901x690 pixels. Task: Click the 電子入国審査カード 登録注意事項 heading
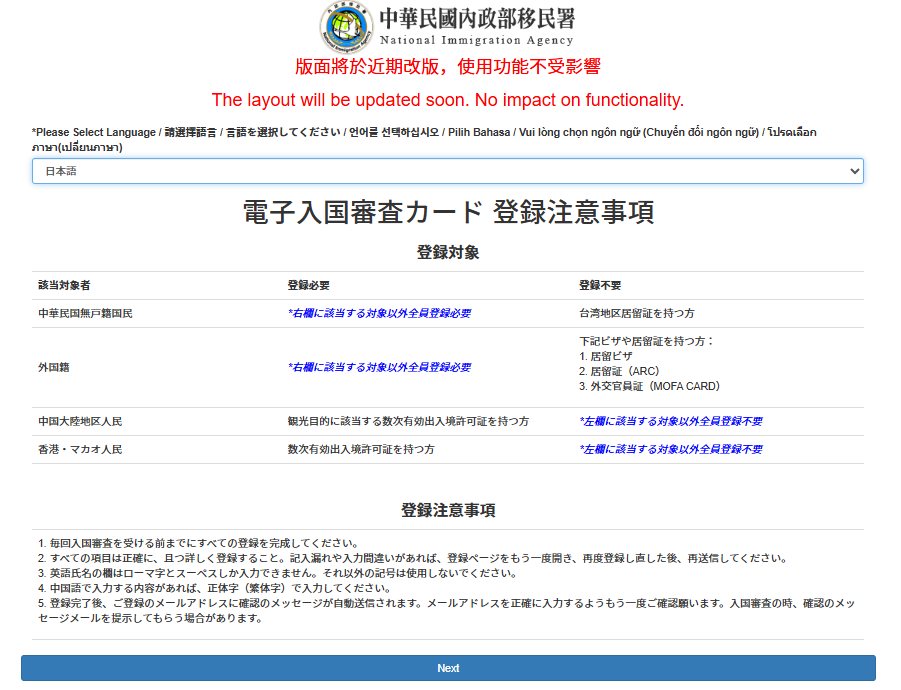(x=447, y=213)
